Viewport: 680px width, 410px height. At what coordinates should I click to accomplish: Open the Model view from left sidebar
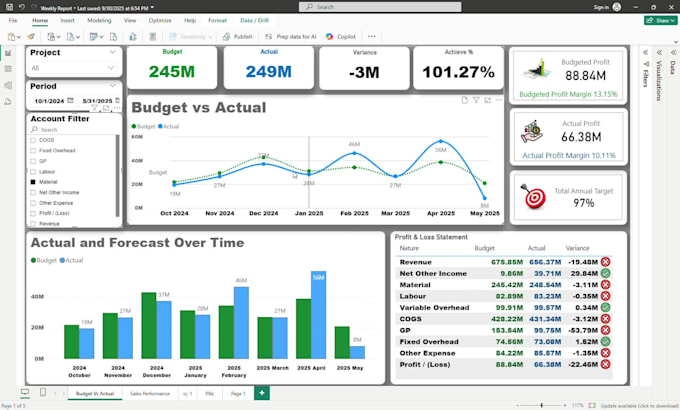pyautogui.click(x=8, y=85)
